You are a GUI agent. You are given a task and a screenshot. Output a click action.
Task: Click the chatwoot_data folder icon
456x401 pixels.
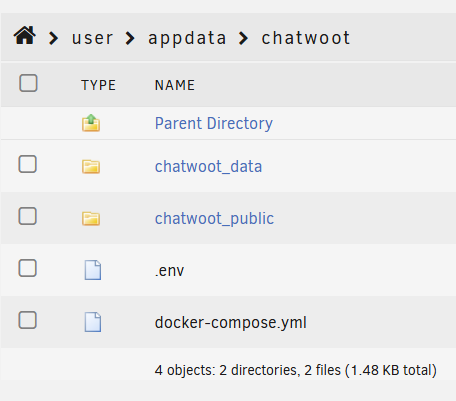(x=91, y=166)
